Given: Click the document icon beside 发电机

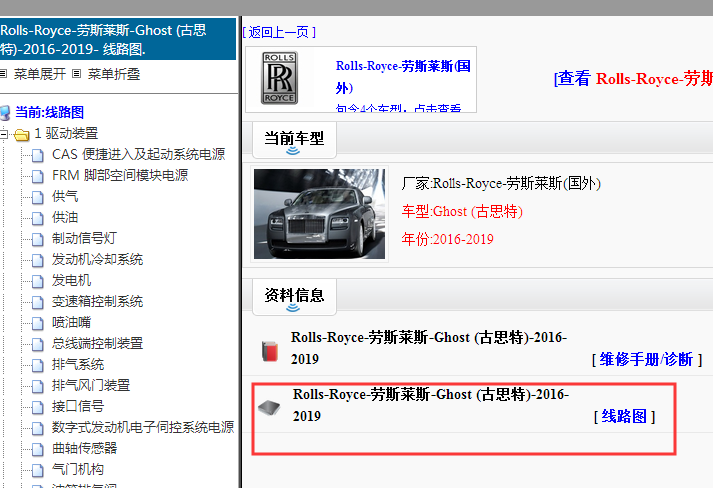Looking at the screenshot, I should (x=38, y=282).
